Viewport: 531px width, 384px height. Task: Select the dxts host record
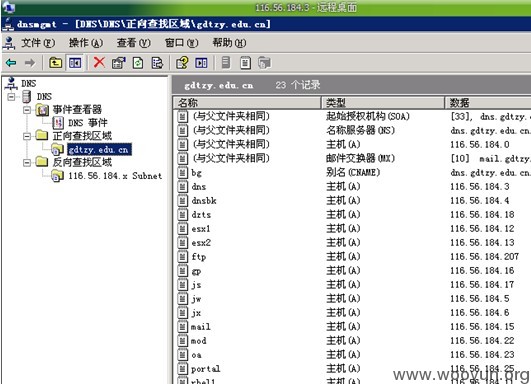pos(201,215)
